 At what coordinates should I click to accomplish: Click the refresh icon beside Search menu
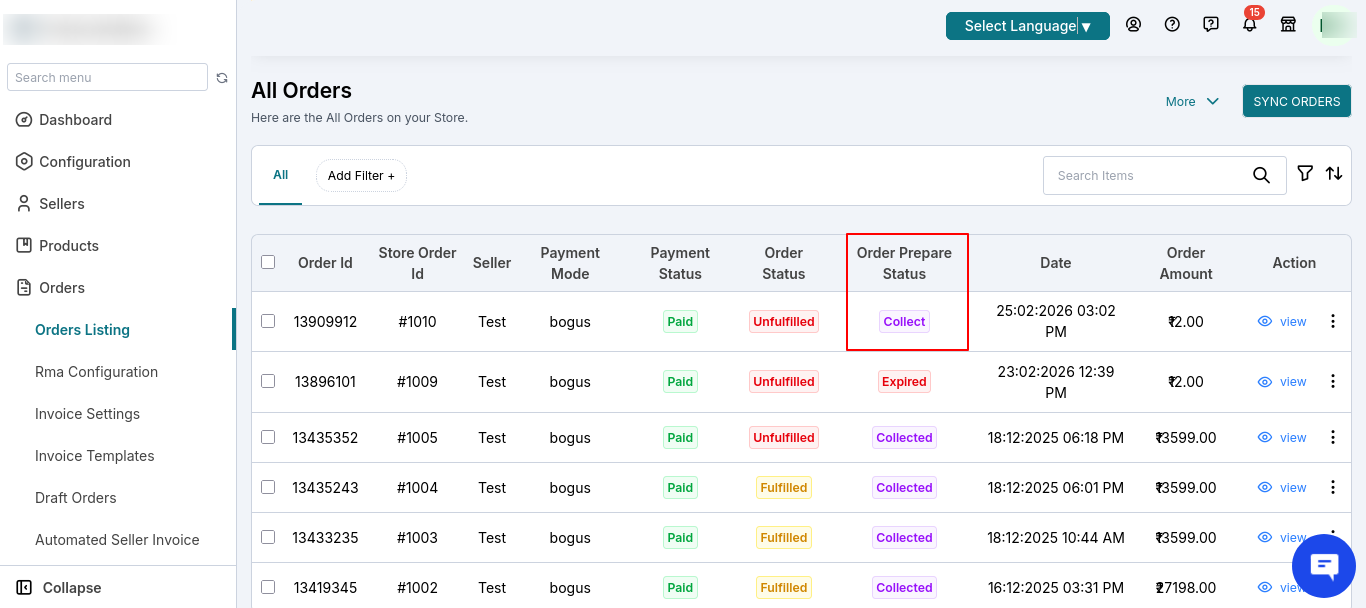point(222,77)
